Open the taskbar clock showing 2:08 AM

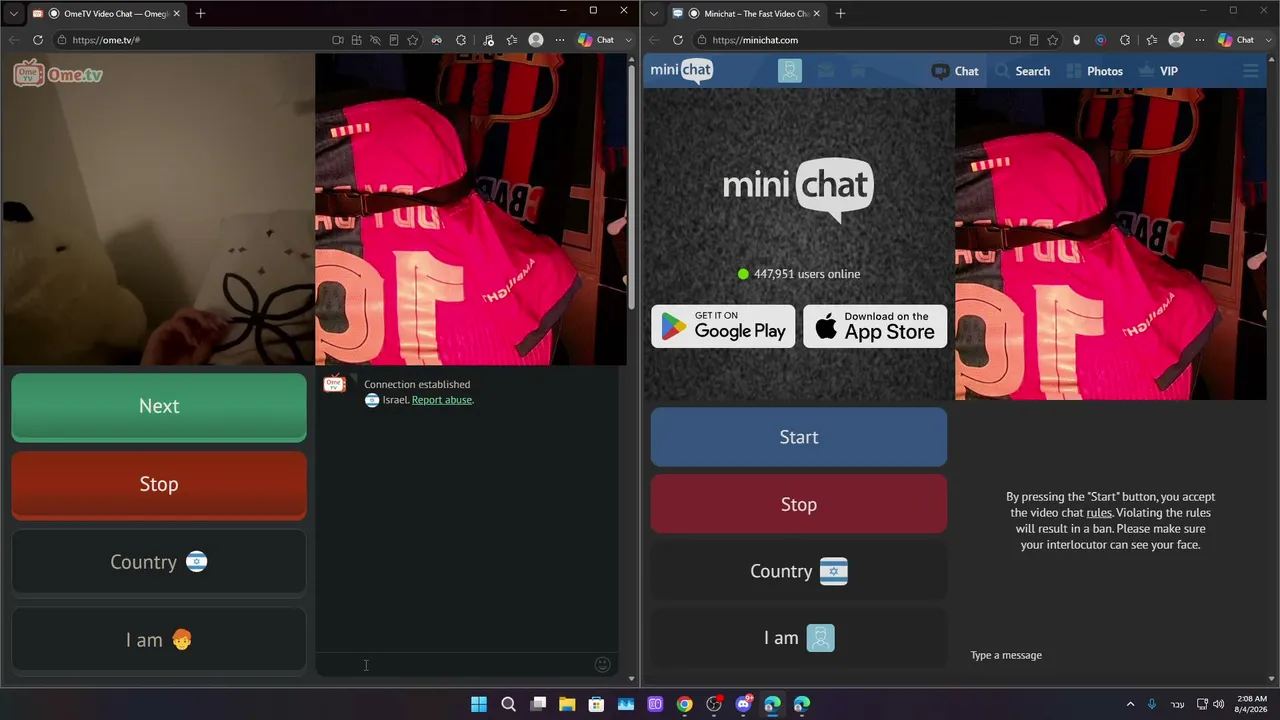(x=1252, y=704)
